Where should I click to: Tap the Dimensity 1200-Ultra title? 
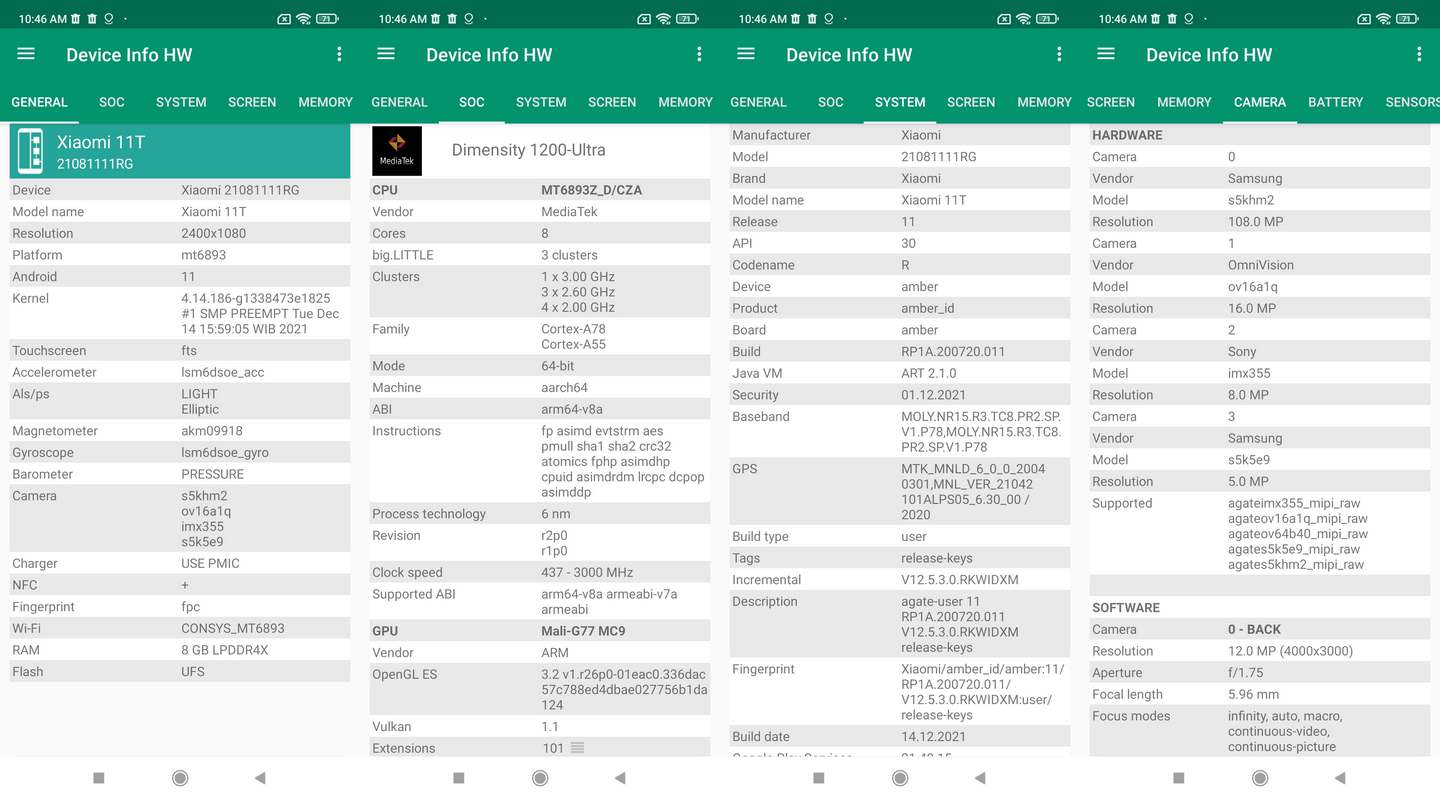(x=528, y=150)
